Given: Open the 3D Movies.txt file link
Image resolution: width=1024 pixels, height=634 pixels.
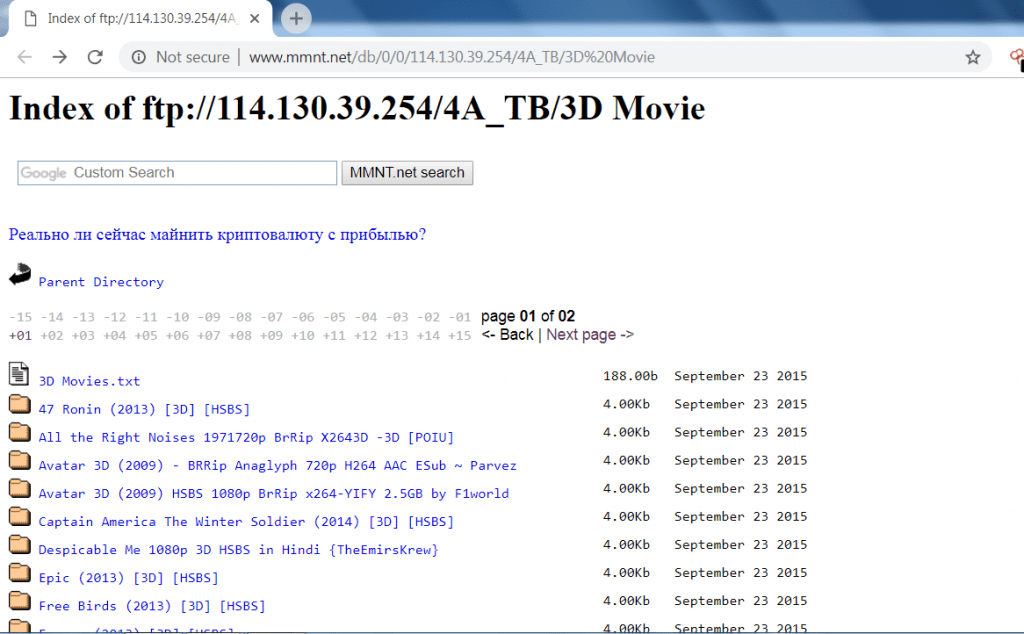Looking at the screenshot, I should [x=89, y=380].
